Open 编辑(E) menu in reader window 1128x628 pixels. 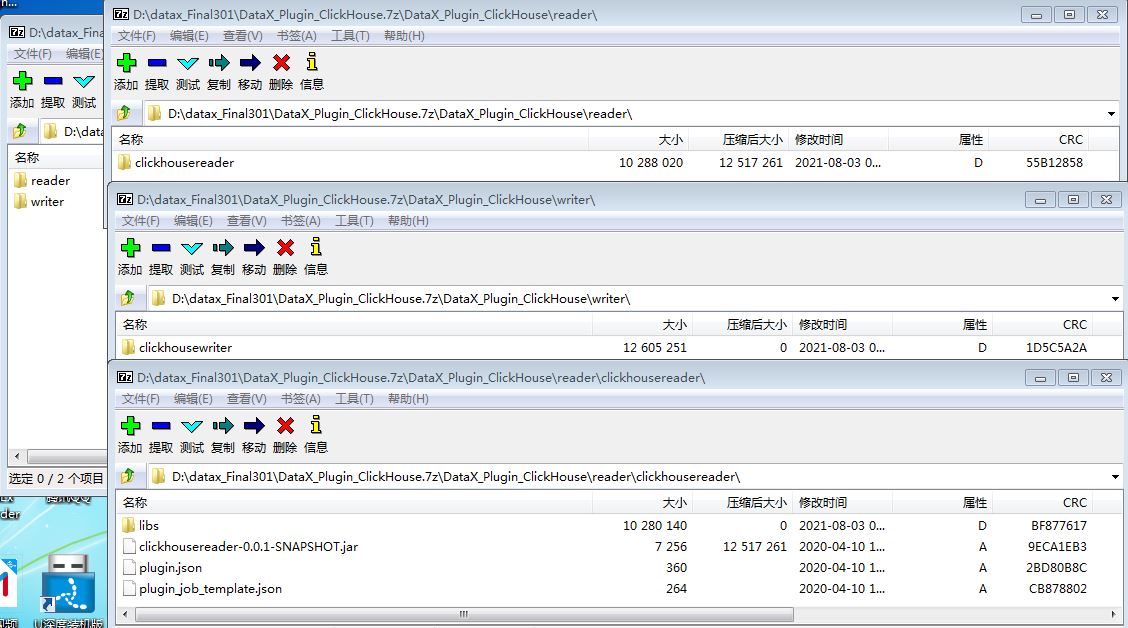pos(189,35)
